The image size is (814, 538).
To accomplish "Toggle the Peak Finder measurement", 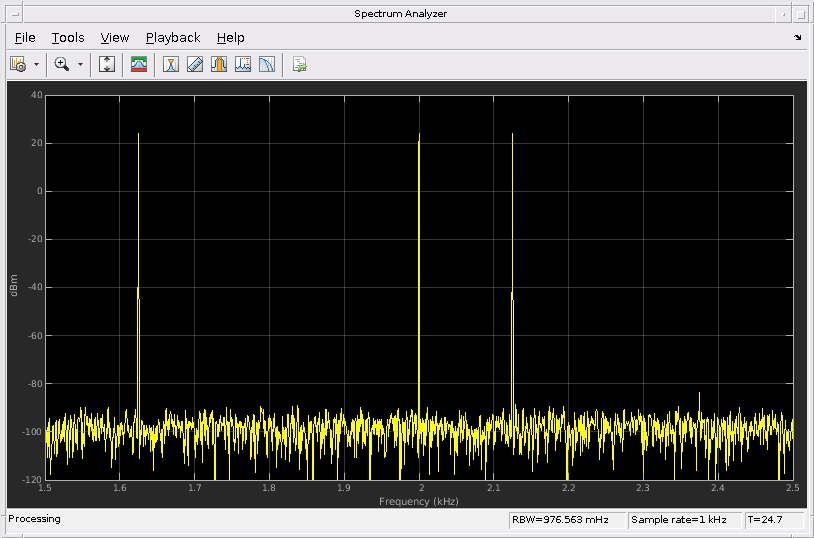I will point(171,64).
